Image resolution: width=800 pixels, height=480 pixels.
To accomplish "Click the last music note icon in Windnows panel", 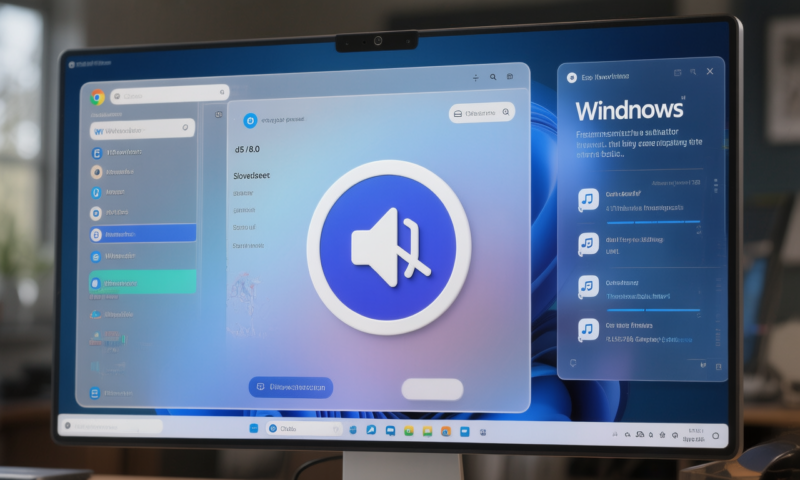I will coord(588,330).
